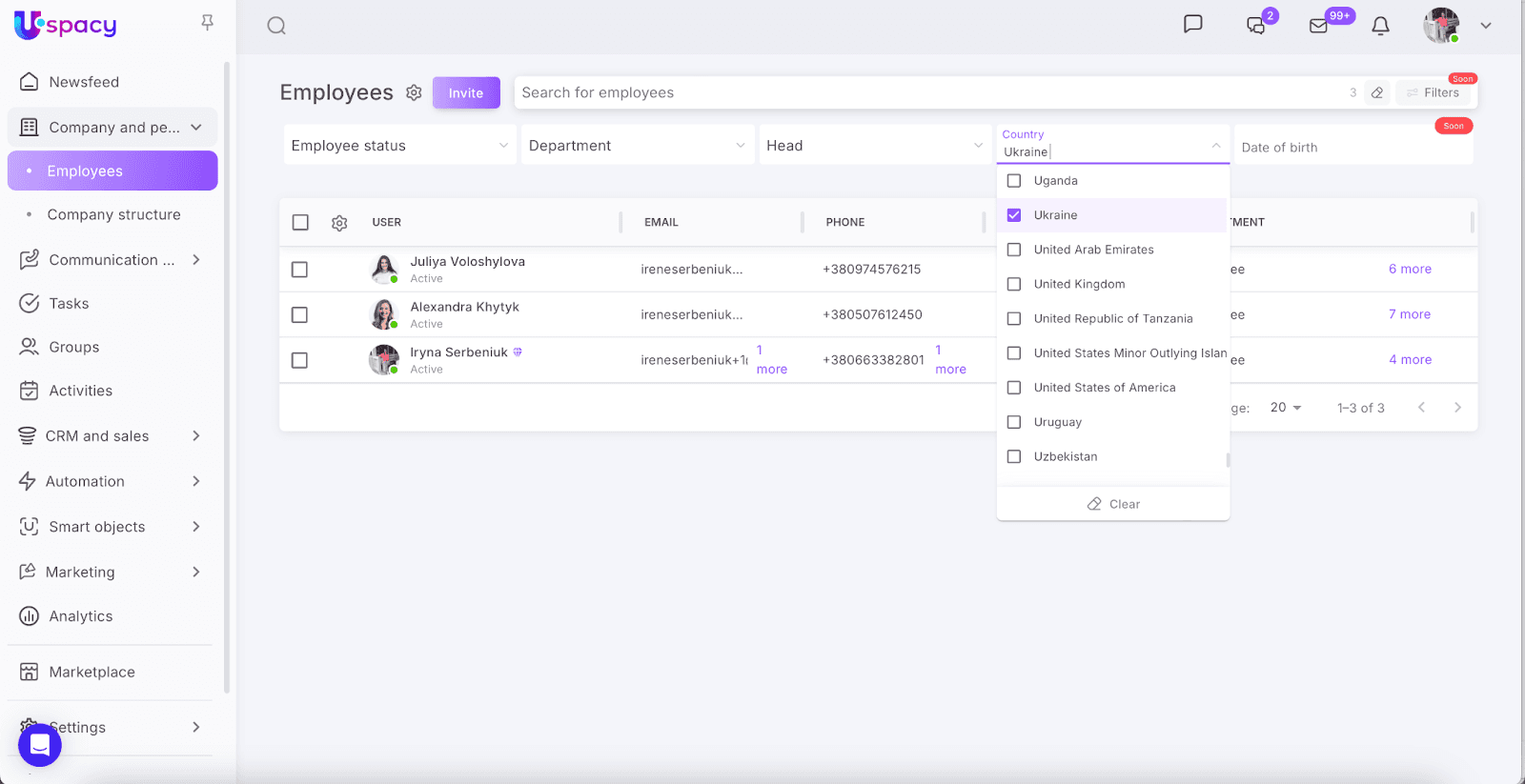The height and width of the screenshot is (784, 1525).
Task: Open the Employee status dropdown
Action: 399,146
